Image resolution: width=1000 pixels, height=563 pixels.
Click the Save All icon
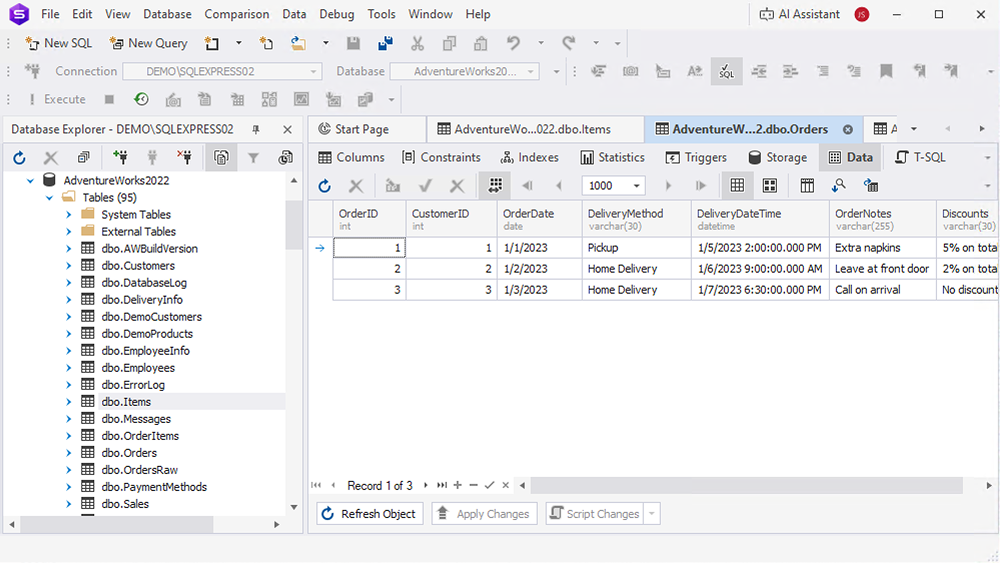point(385,43)
